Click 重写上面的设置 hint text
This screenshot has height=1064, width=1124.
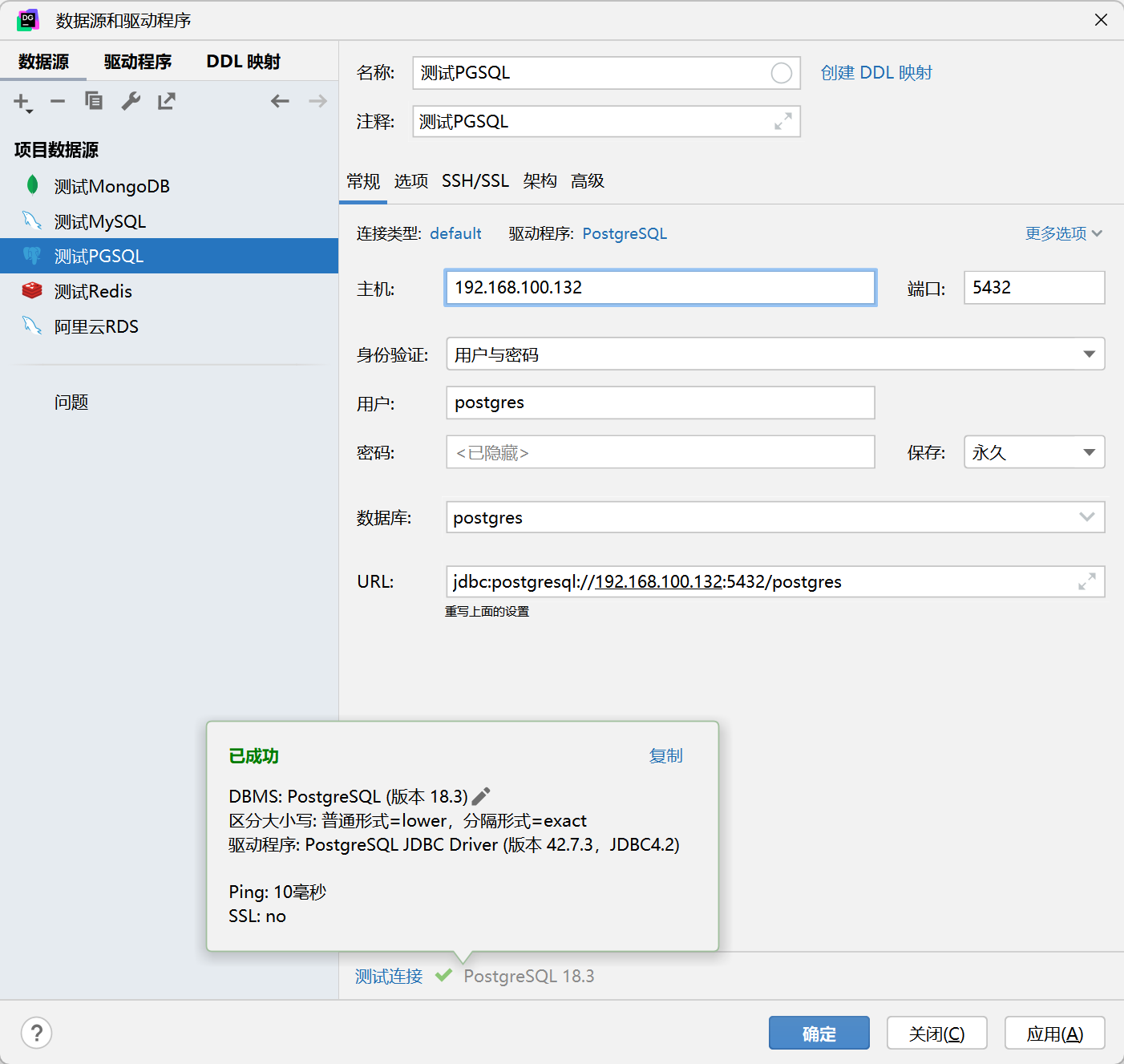pos(487,611)
